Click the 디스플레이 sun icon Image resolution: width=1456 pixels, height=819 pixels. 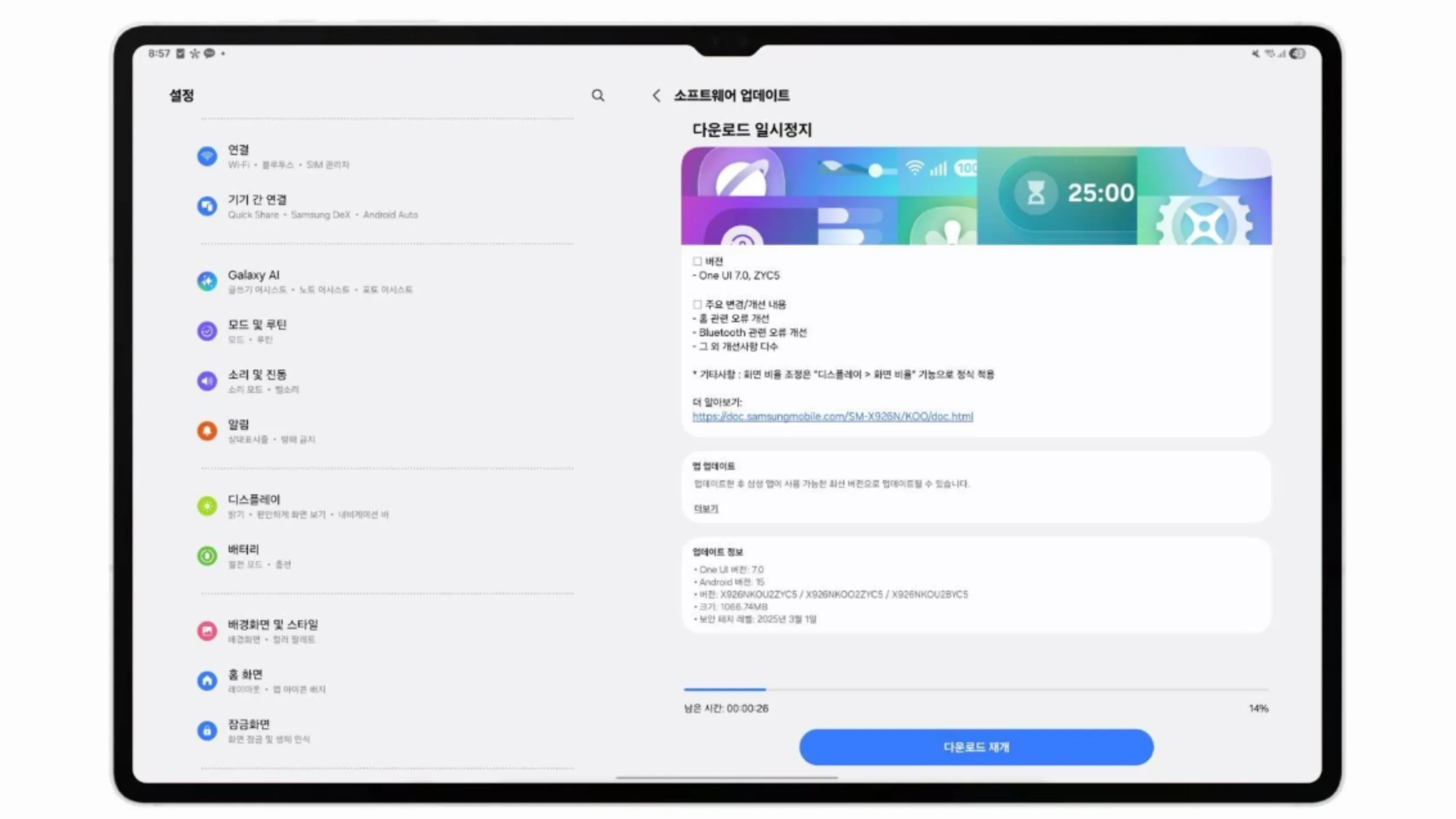point(207,506)
